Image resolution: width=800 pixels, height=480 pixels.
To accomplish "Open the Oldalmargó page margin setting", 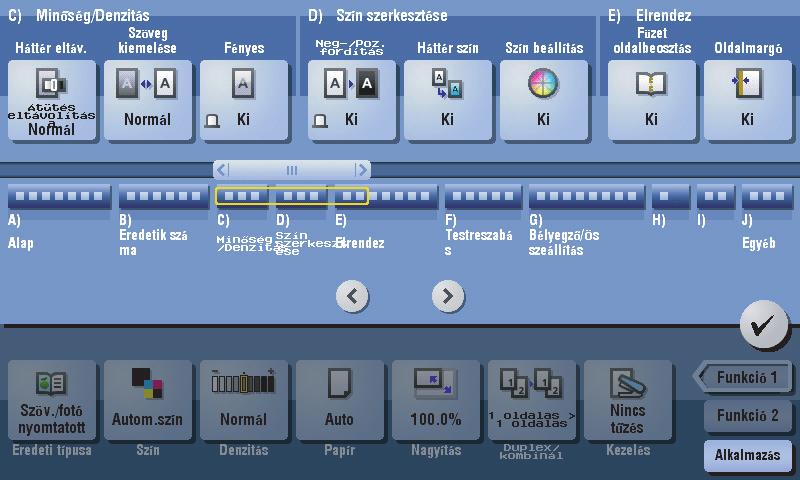I will click(748, 100).
